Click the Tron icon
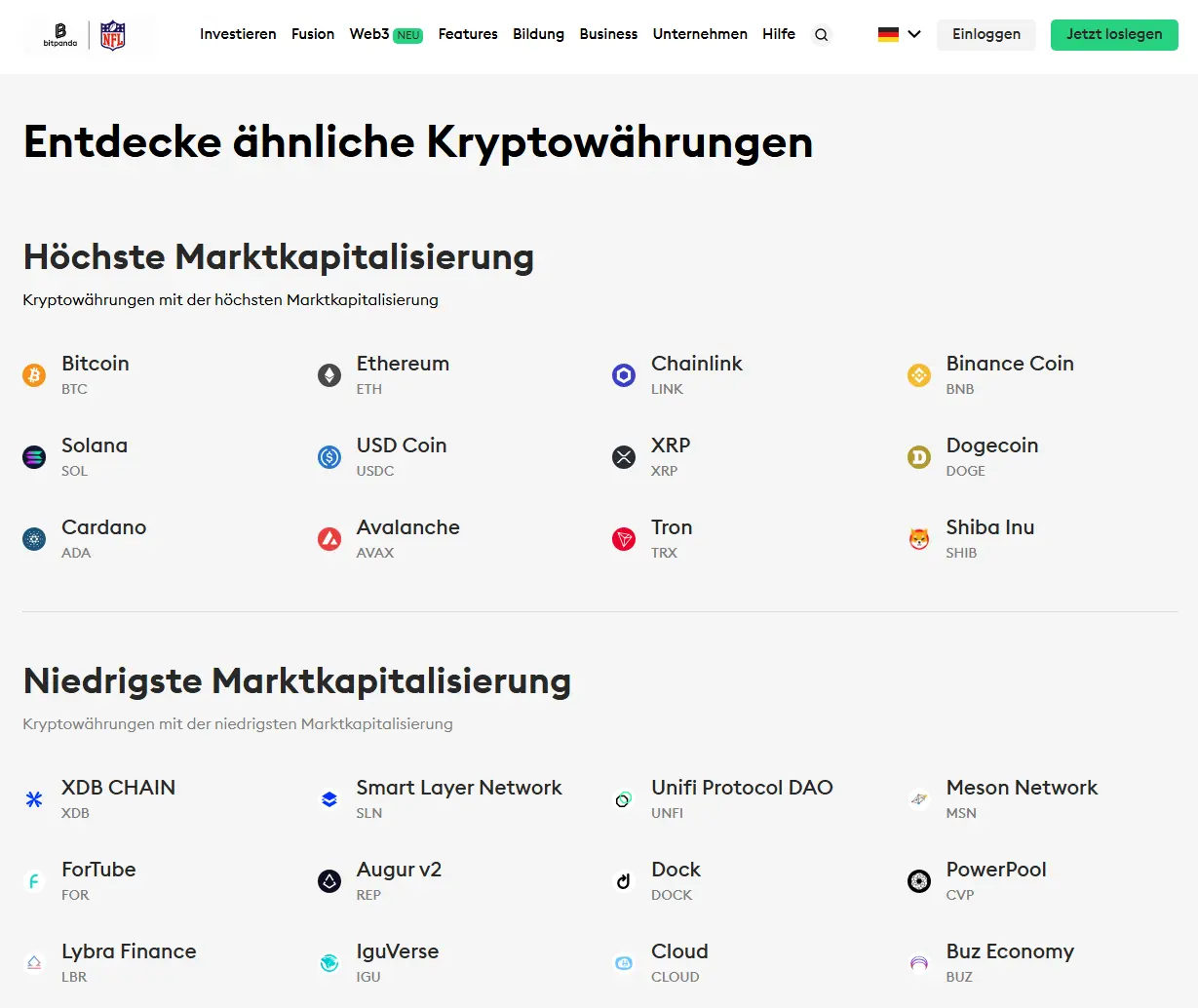1198x1008 pixels. [624, 538]
